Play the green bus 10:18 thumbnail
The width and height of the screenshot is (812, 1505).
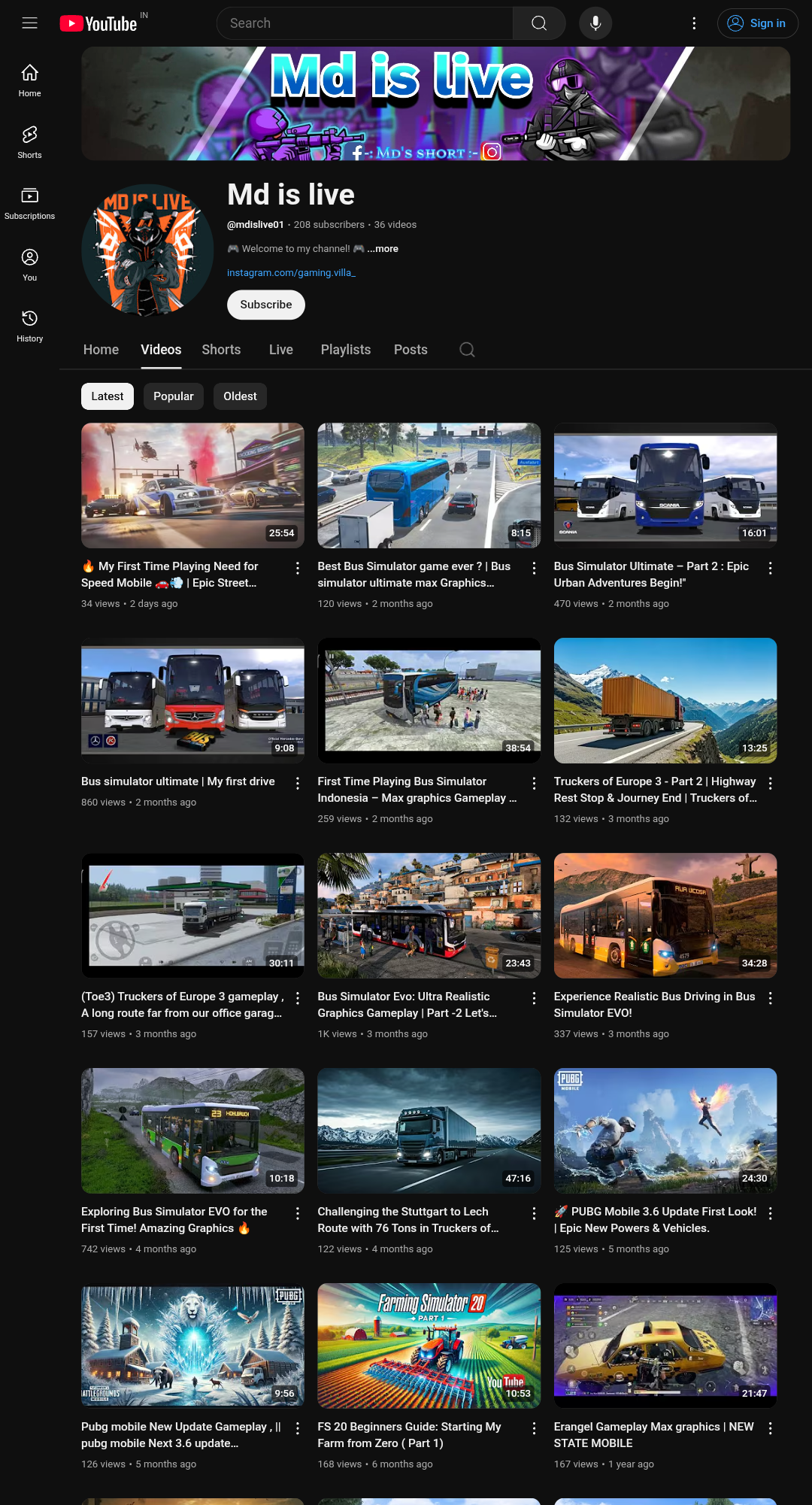tap(193, 1130)
